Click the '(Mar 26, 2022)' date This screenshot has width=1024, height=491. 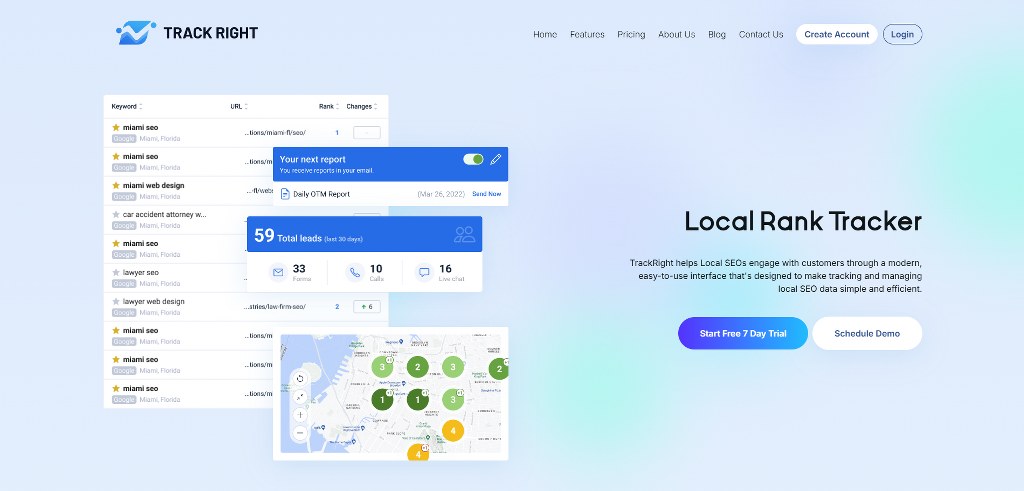(x=440, y=194)
